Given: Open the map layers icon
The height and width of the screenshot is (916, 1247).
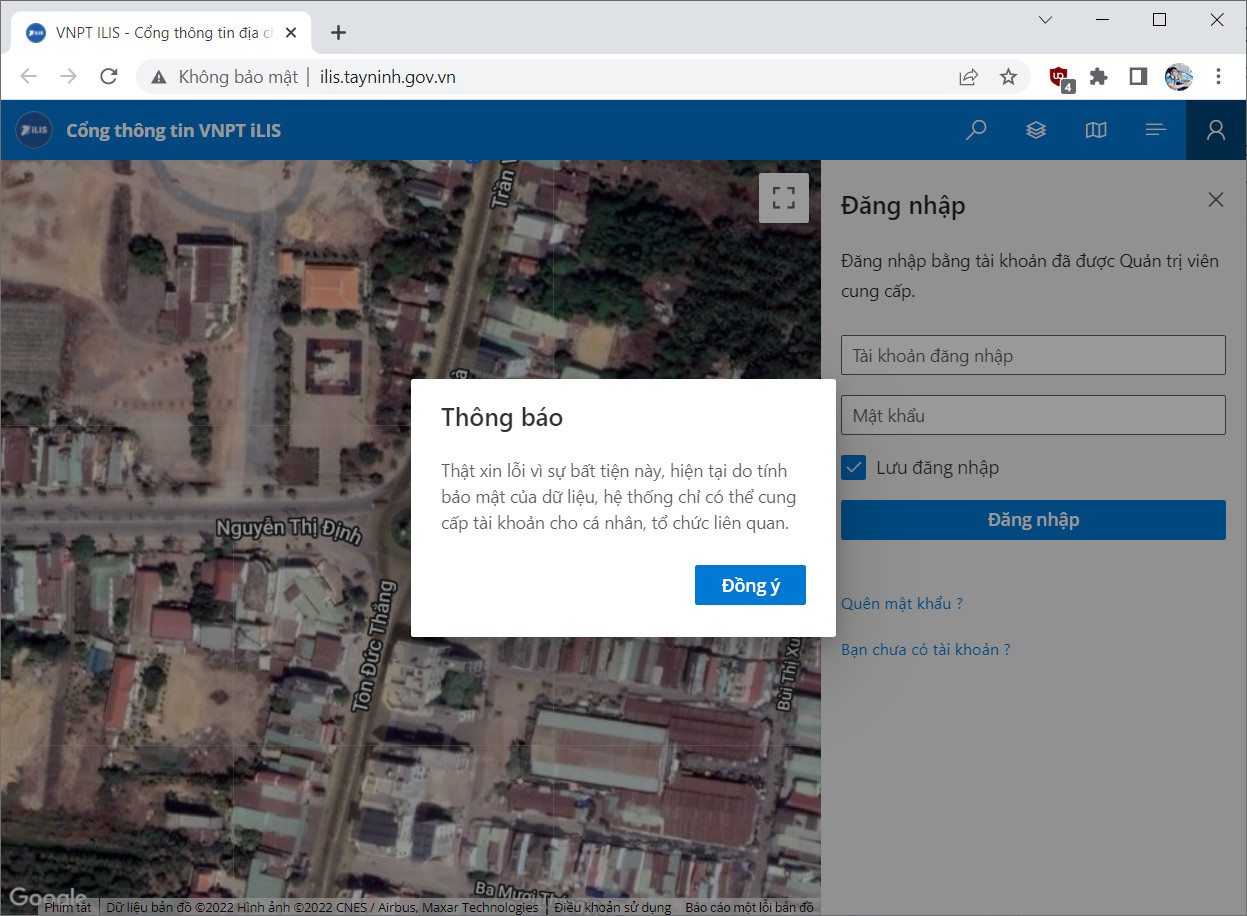Looking at the screenshot, I should [1036, 130].
